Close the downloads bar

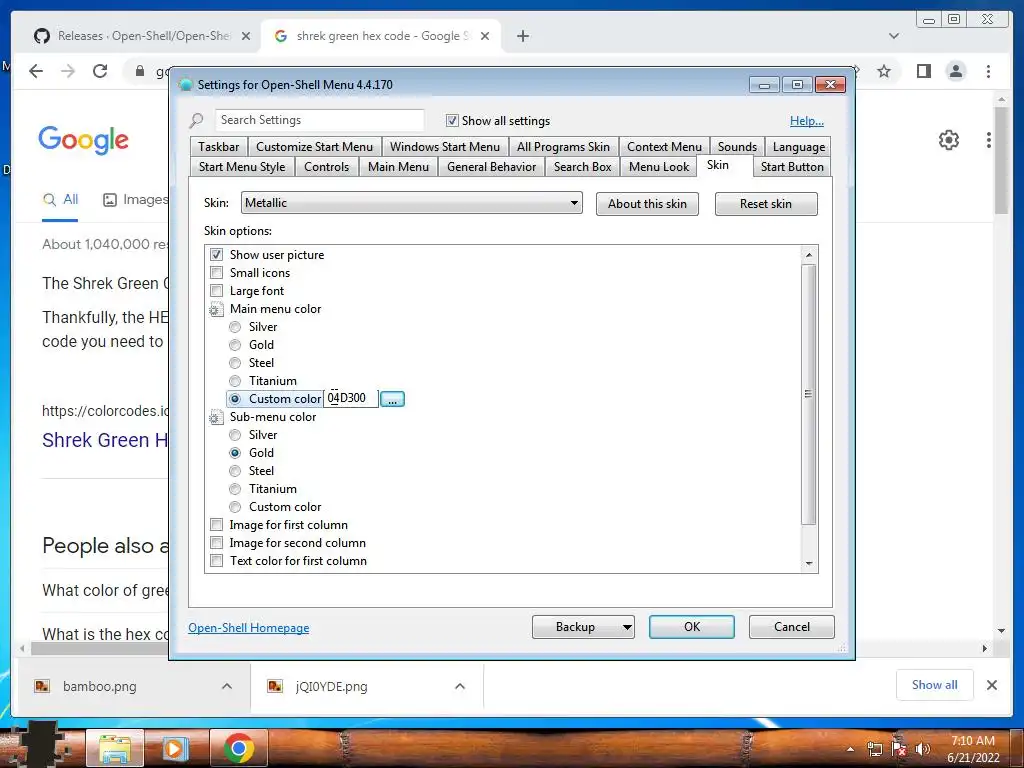tap(992, 685)
